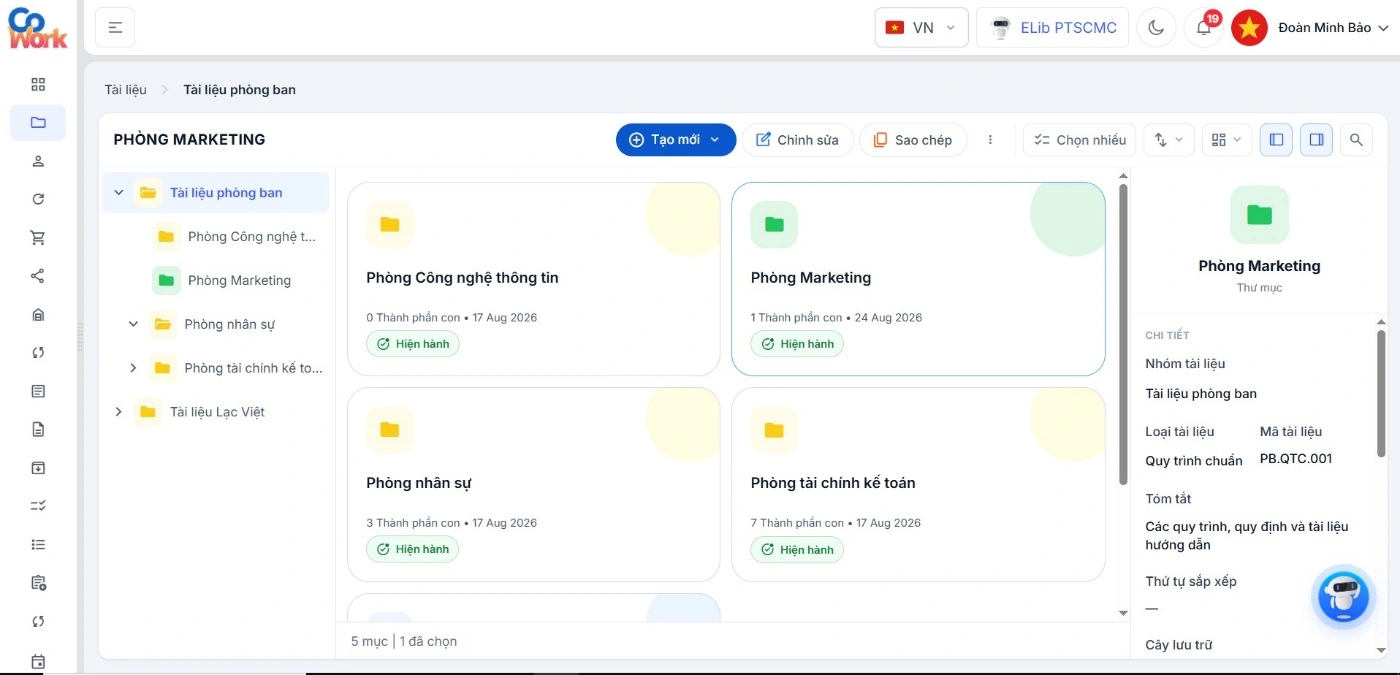The width and height of the screenshot is (1400, 675).
Task: Open the warehouse building sidebar icon
Action: pyautogui.click(x=38, y=314)
